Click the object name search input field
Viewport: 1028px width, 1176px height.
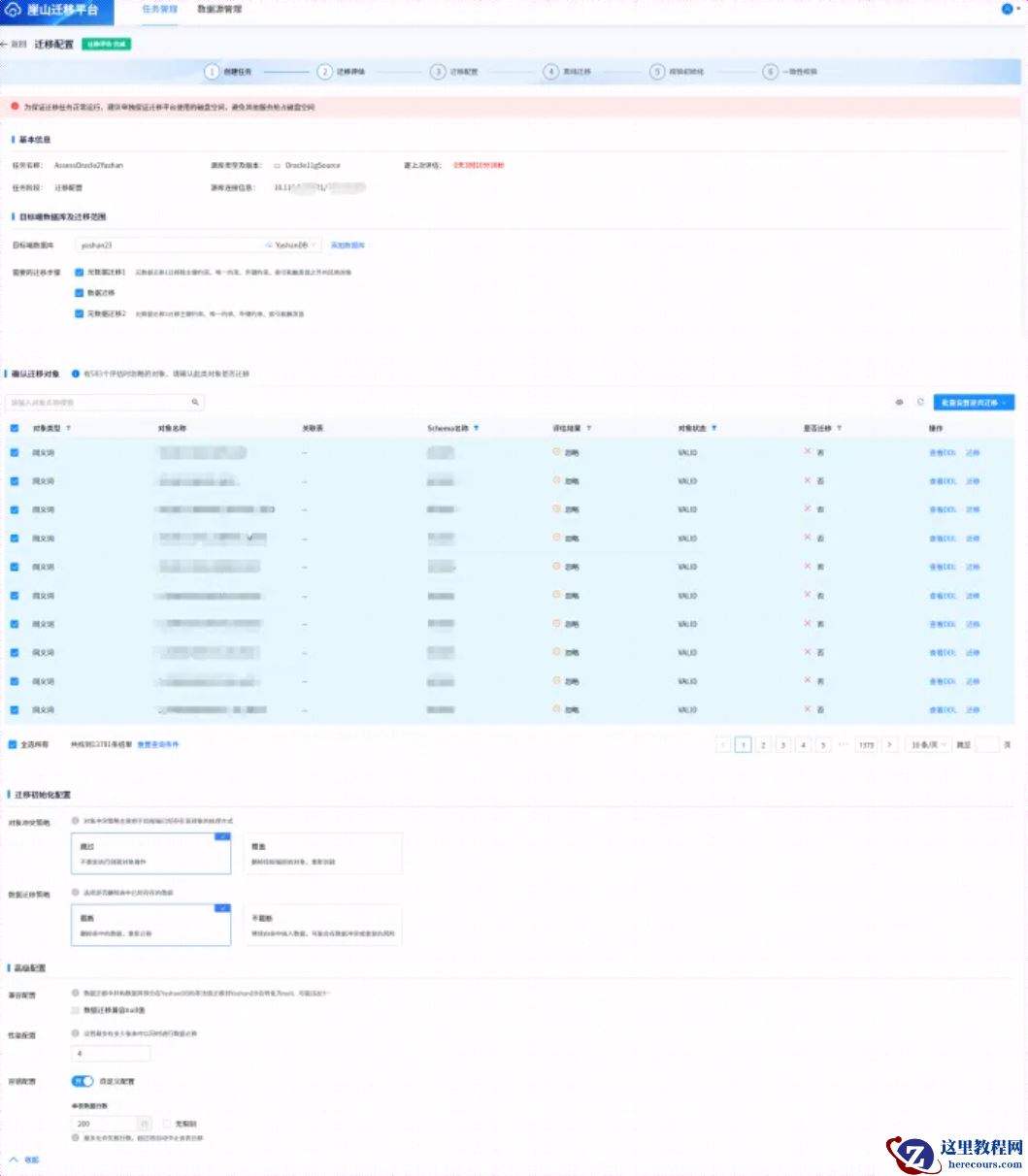(97, 402)
